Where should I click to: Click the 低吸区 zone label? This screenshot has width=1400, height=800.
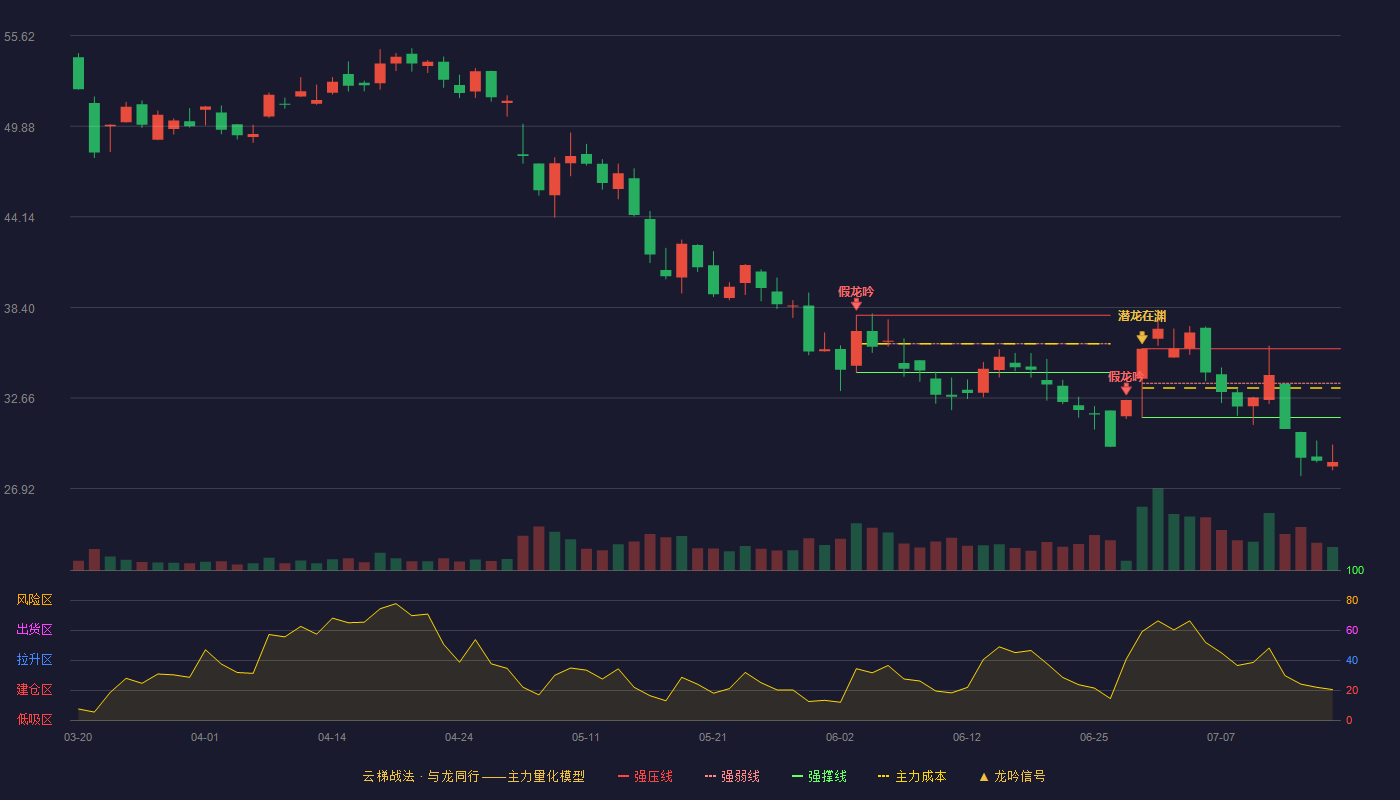click(x=35, y=719)
